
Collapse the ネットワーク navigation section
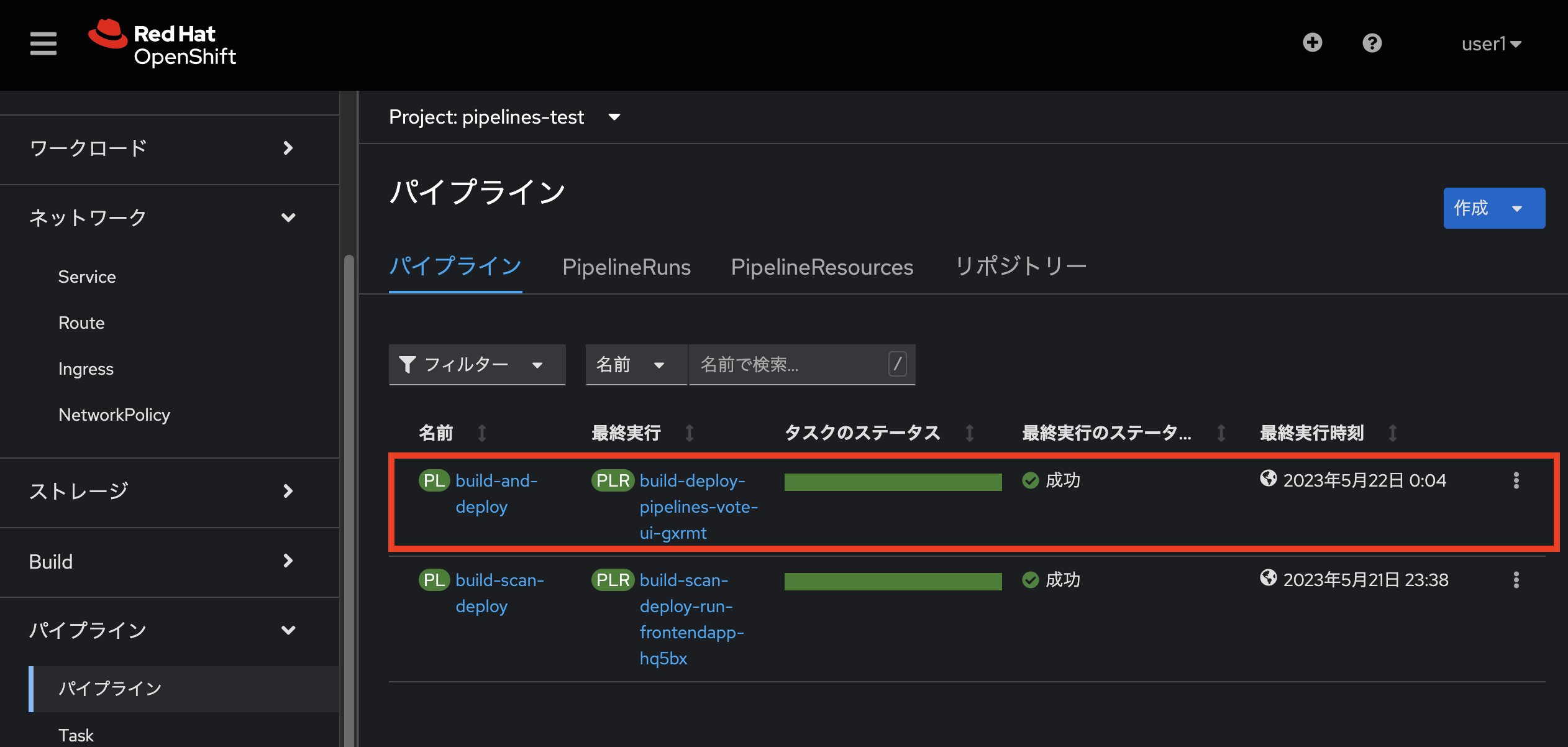tap(163, 218)
